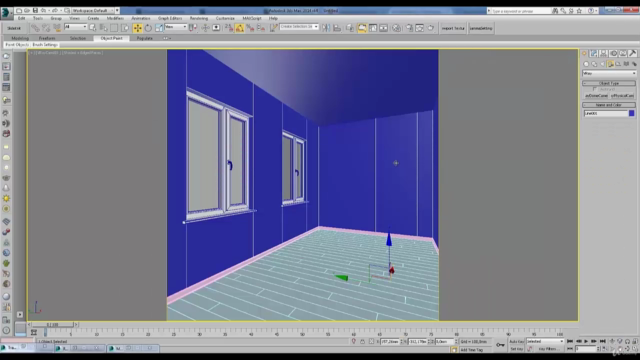Click the Select and Manipulate icon
Screen dimensions: 640x360
point(205,28)
